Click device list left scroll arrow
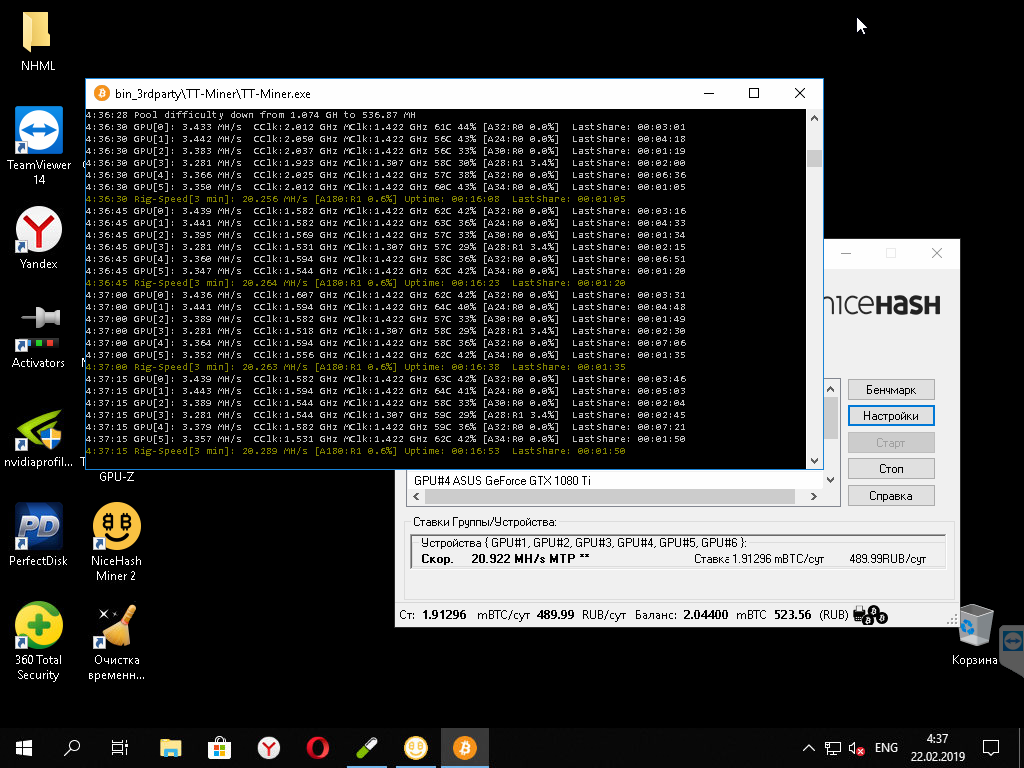 [416, 496]
